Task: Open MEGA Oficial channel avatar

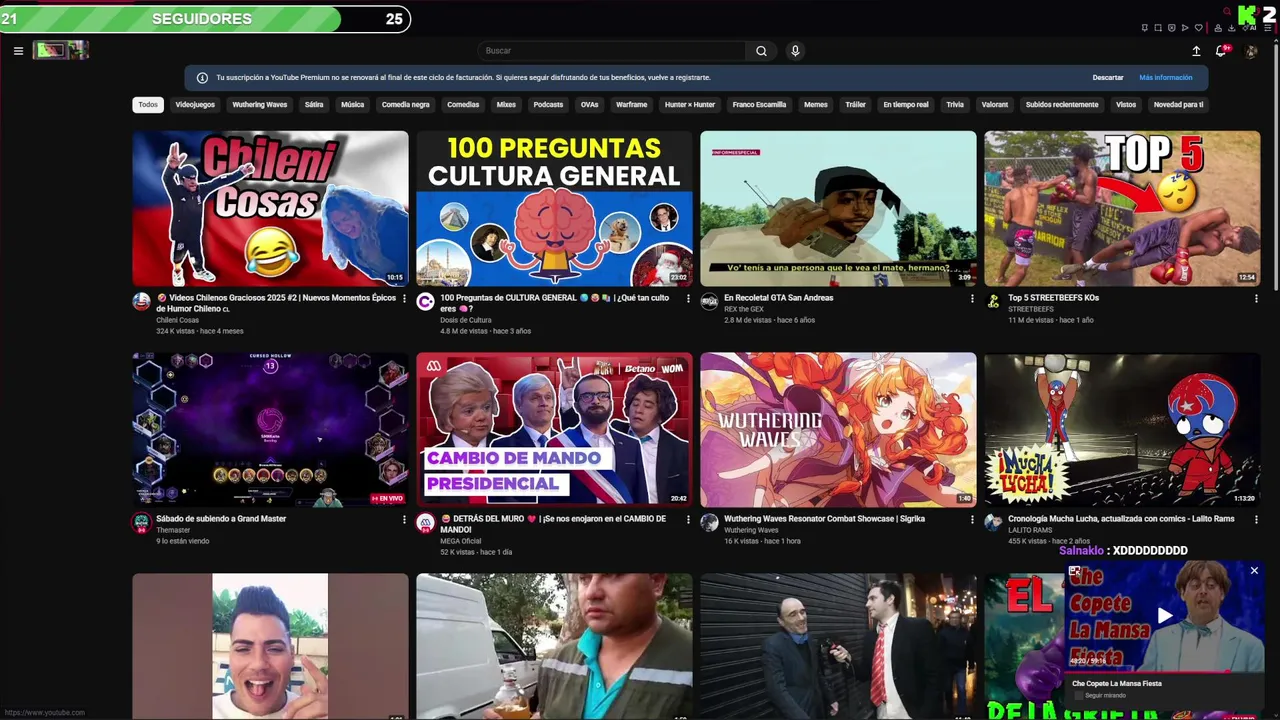Action: (425, 522)
